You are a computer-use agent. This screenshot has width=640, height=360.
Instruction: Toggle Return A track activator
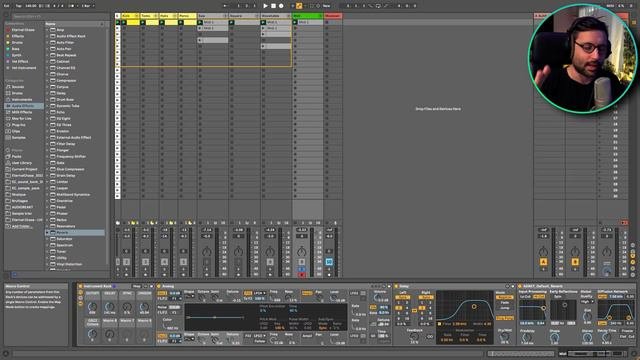(543, 262)
